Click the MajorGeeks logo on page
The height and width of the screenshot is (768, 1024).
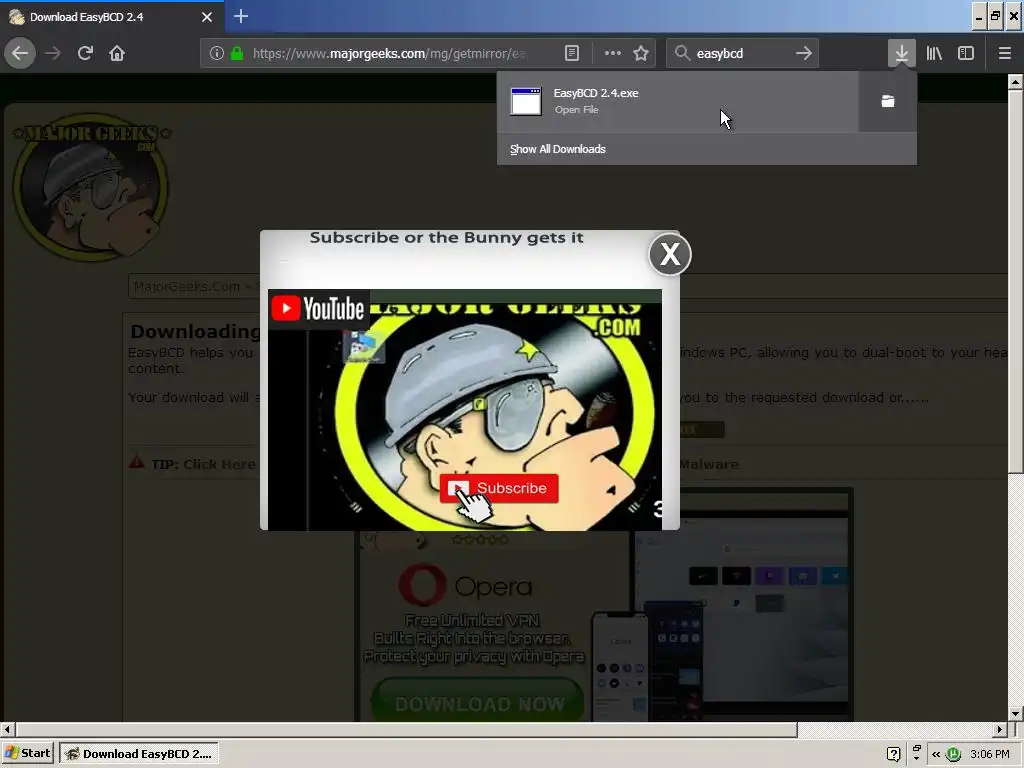(90, 186)
